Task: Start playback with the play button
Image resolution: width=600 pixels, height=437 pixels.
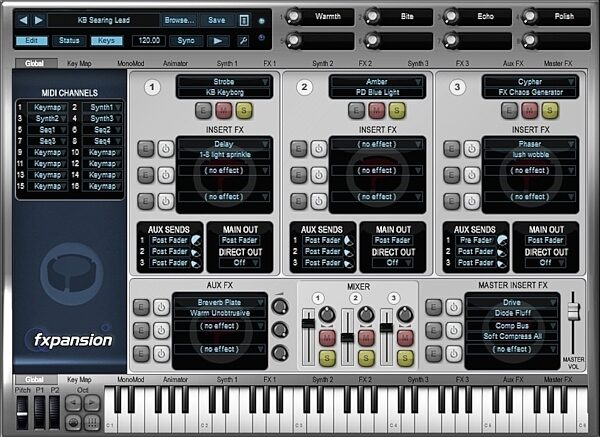Action: [x=218, y=41]
